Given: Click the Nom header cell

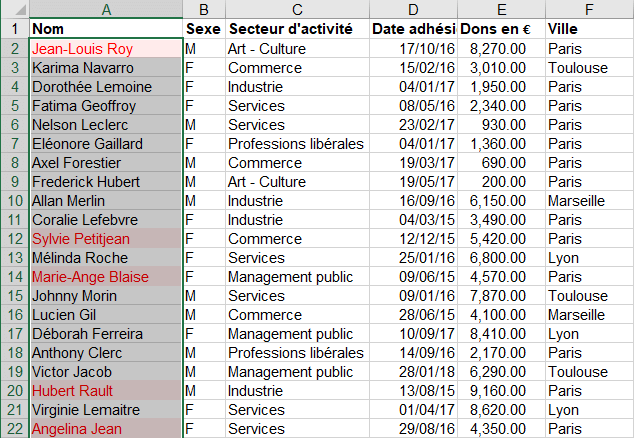Looking at the screenshot, I should (x=105, y=29).
